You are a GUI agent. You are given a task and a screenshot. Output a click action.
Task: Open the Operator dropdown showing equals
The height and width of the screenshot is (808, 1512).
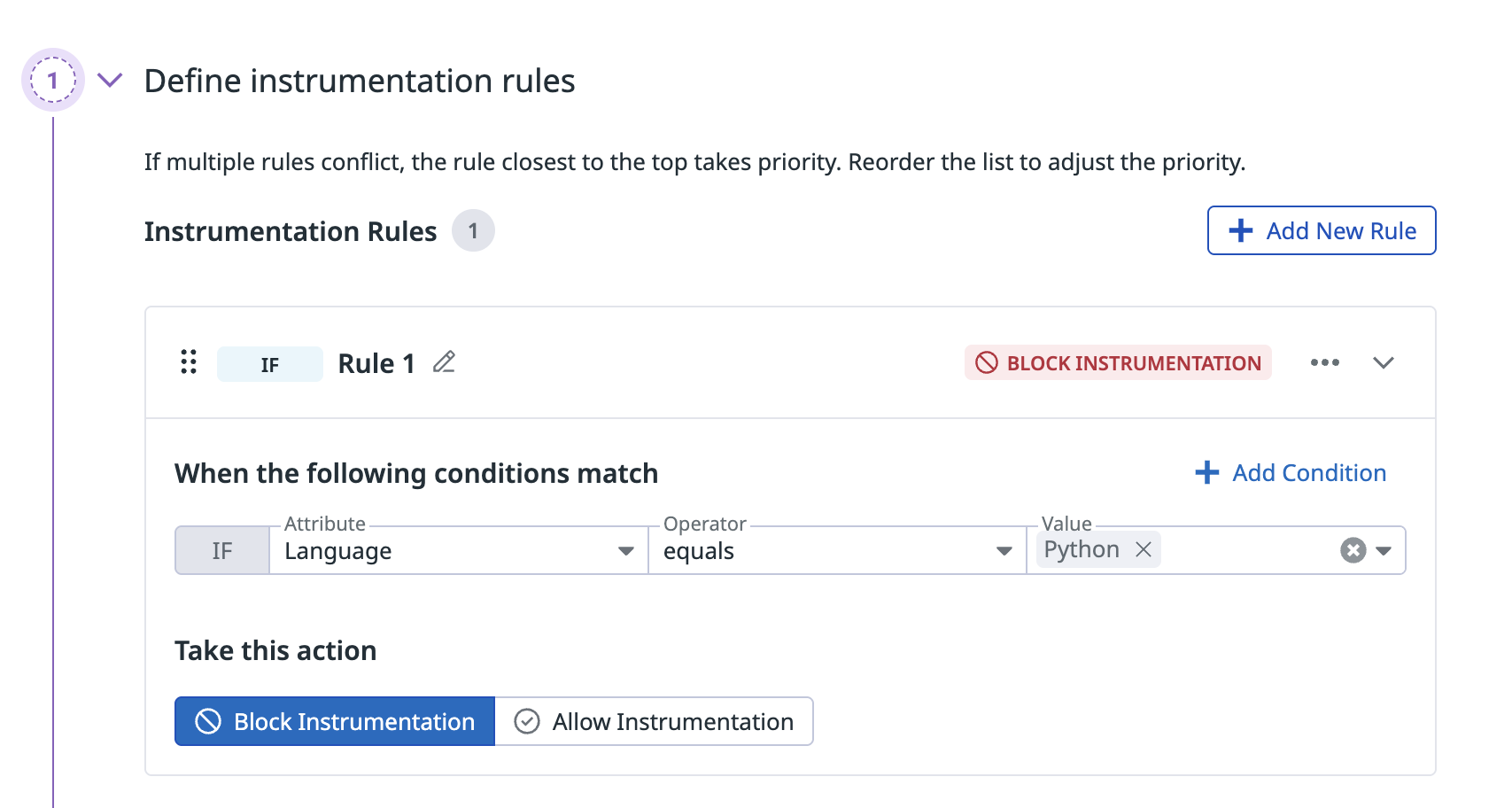click(837, 551)
